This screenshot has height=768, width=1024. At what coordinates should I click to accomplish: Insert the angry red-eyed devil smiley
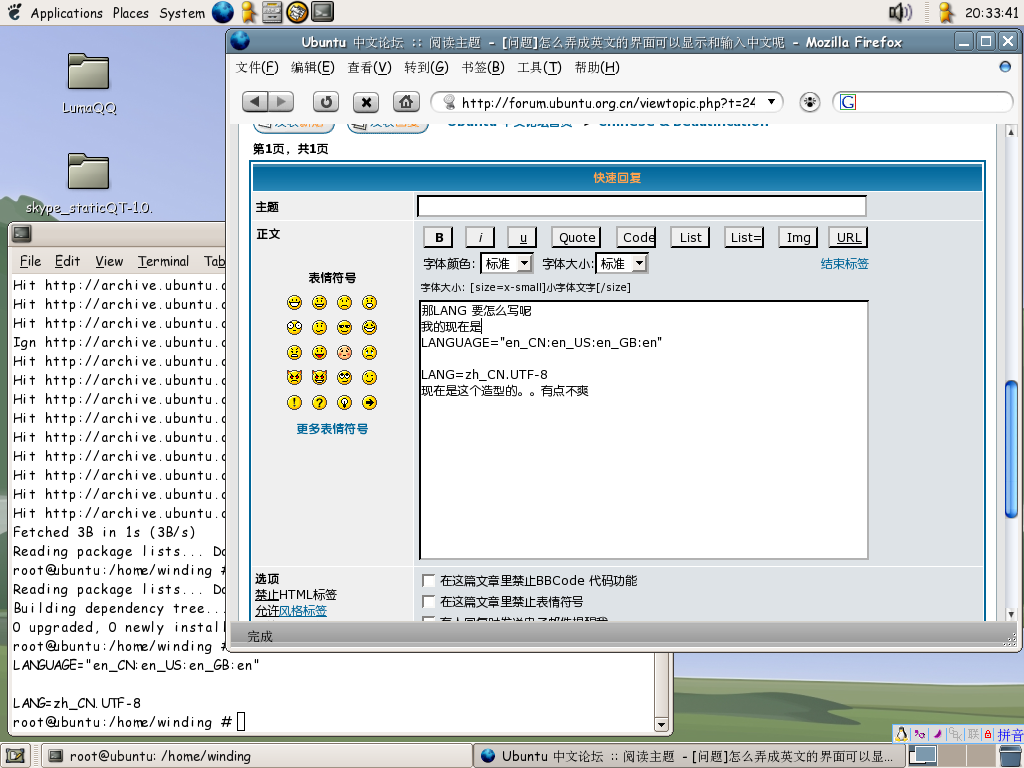coord(295,377)
